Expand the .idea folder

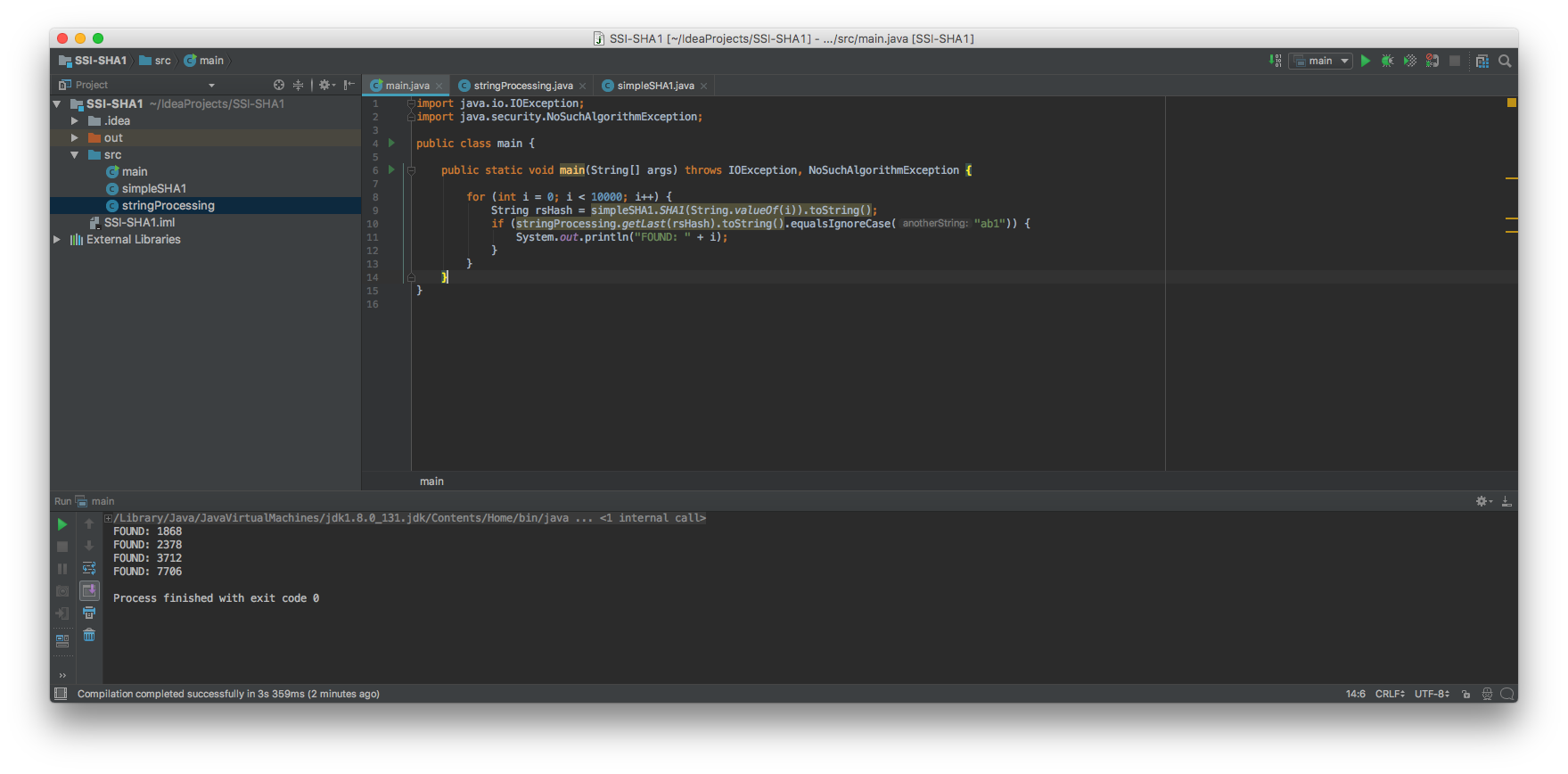(75, 121)
